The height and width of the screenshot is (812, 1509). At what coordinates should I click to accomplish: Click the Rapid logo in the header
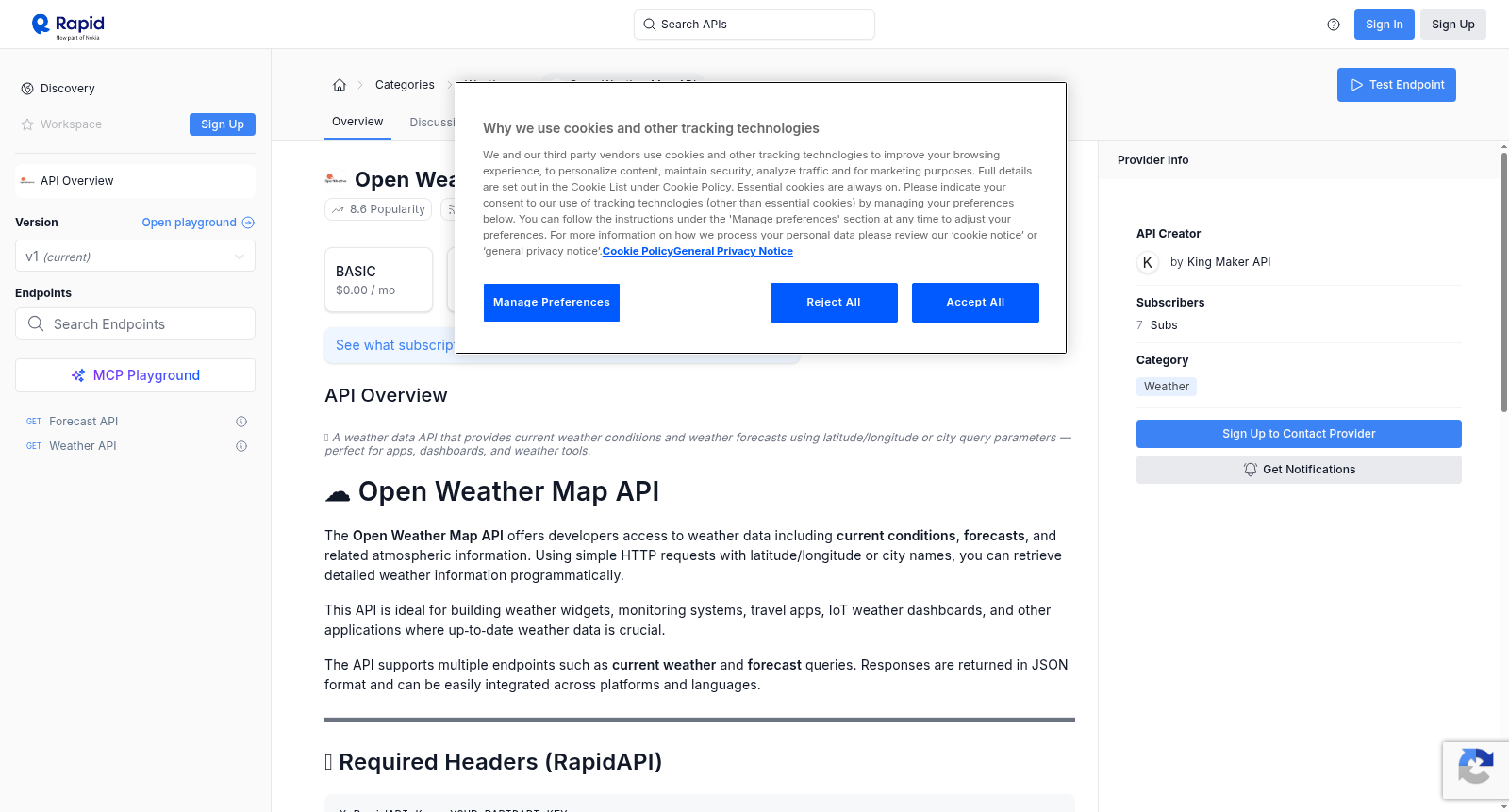point(68,25)
